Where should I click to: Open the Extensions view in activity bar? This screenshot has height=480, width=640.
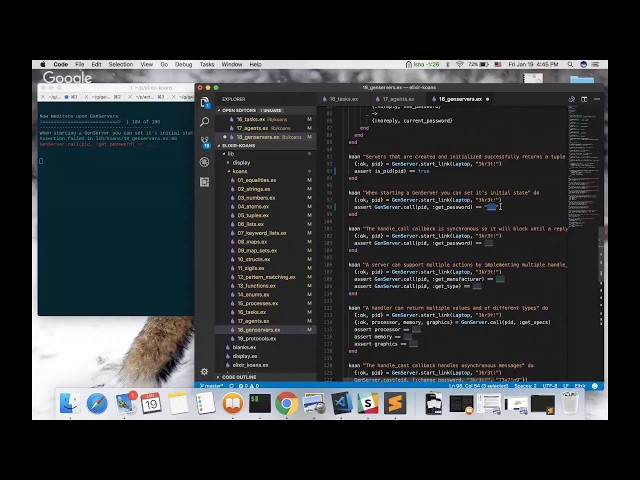pos(205,182)
